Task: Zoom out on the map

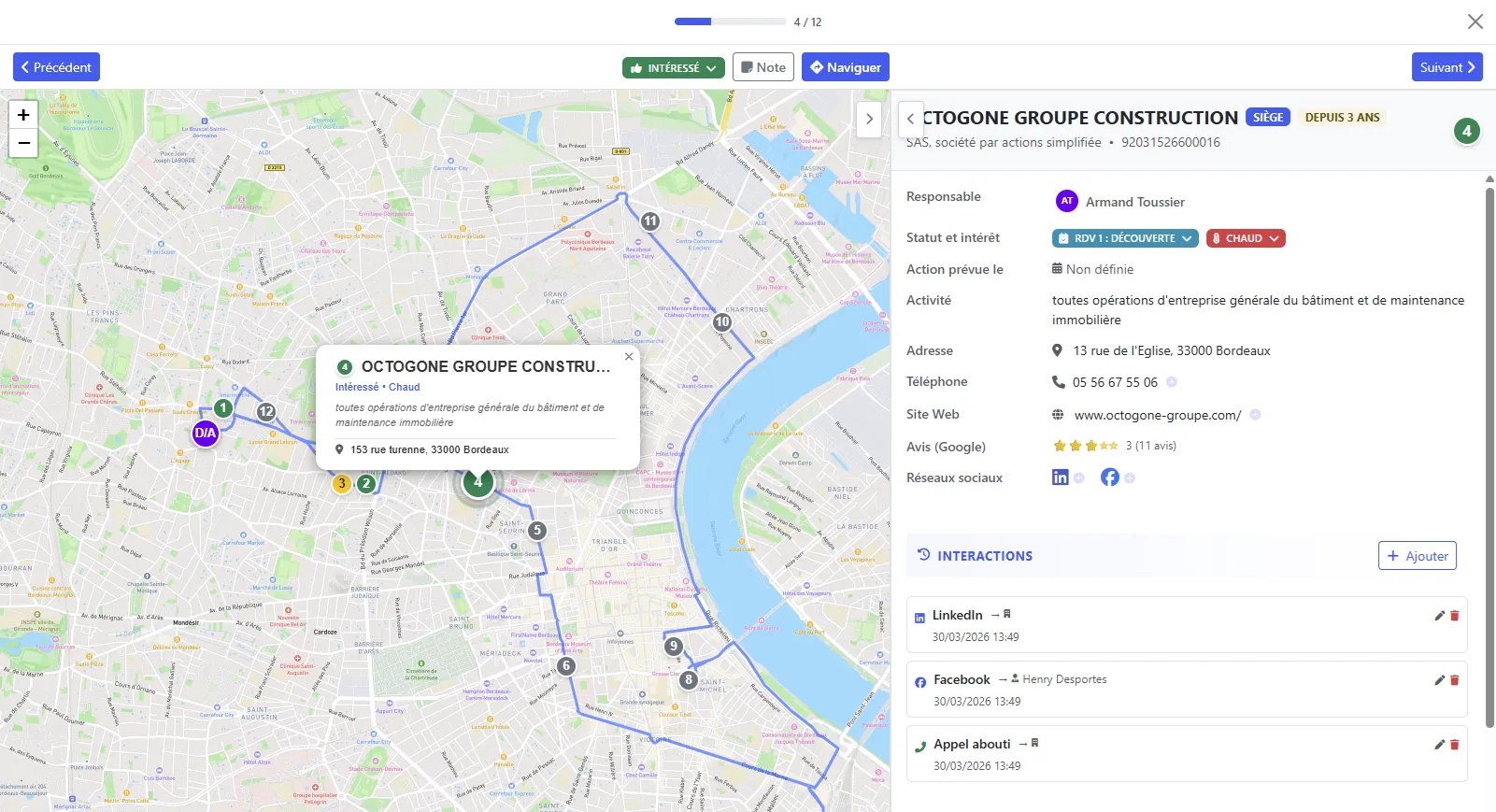Action: (x=23, y=143)
